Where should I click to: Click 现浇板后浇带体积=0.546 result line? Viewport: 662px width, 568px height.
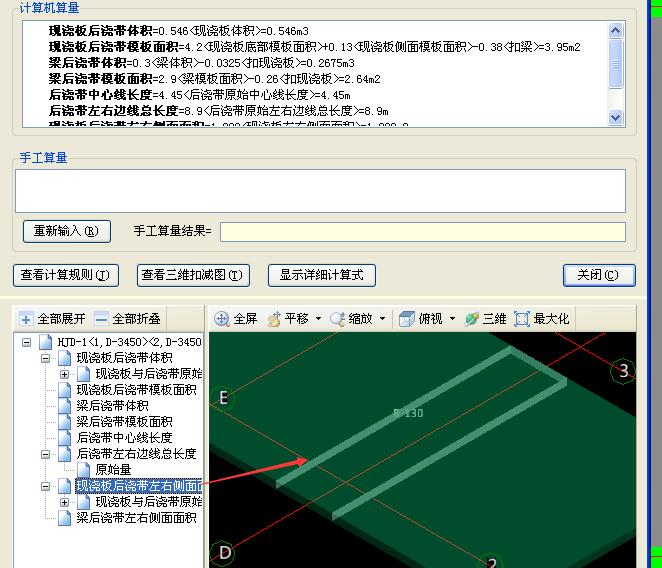(179, 31)
